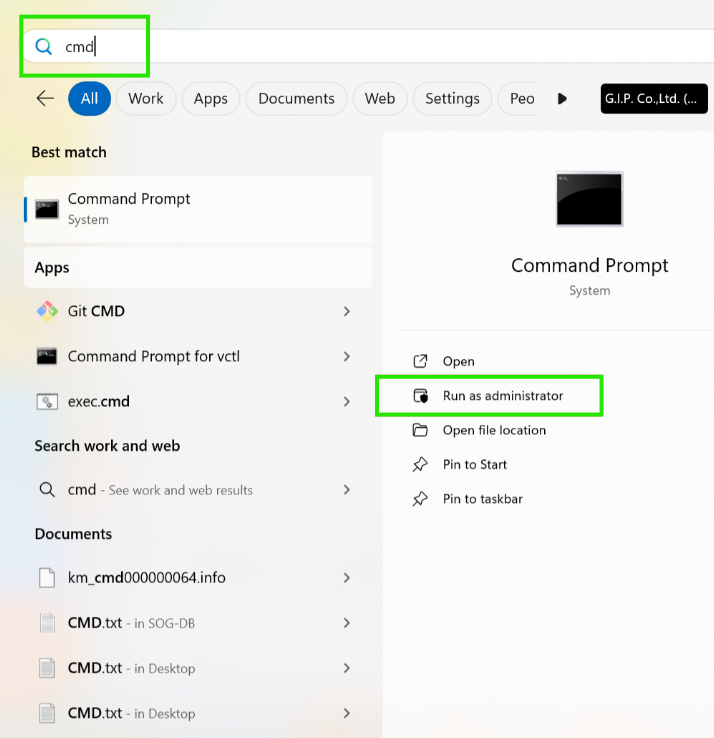Image resolution: width=714 pixels, height=738 pixels.
Task: Click the Open file location folder icon
Action: tap(420, 430)
